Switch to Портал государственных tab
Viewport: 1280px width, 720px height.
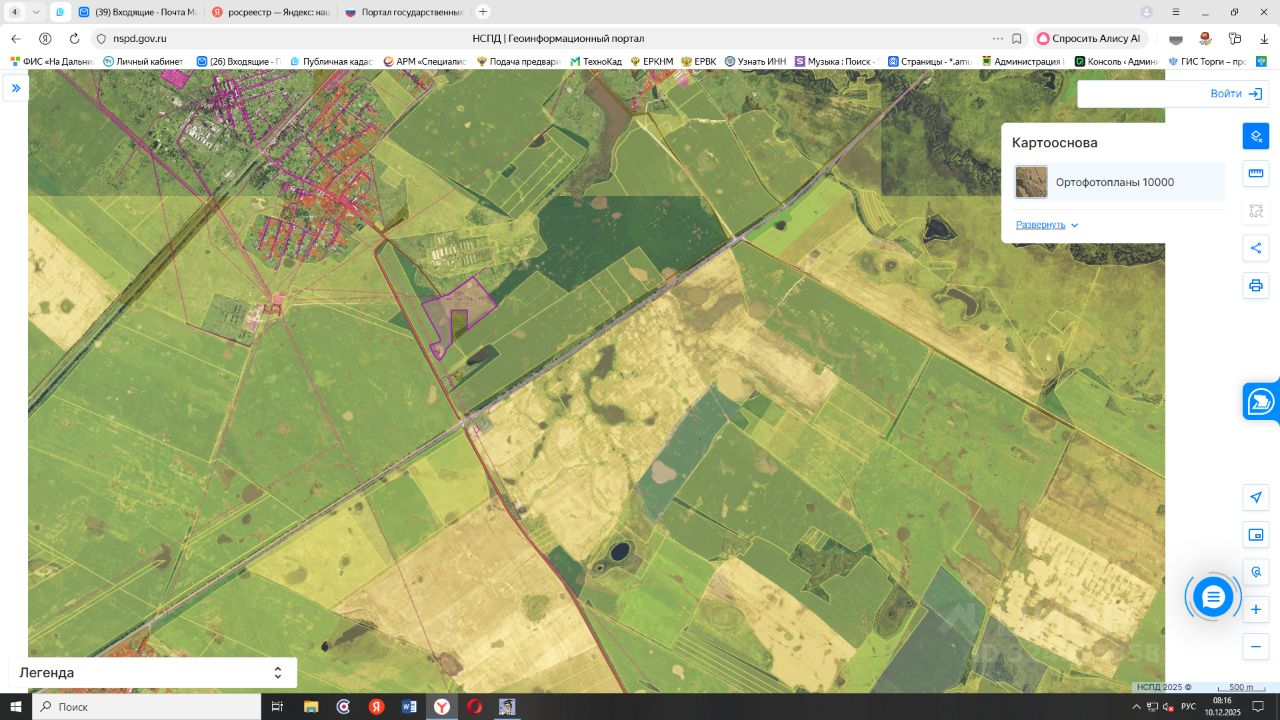tap(403, 12)
